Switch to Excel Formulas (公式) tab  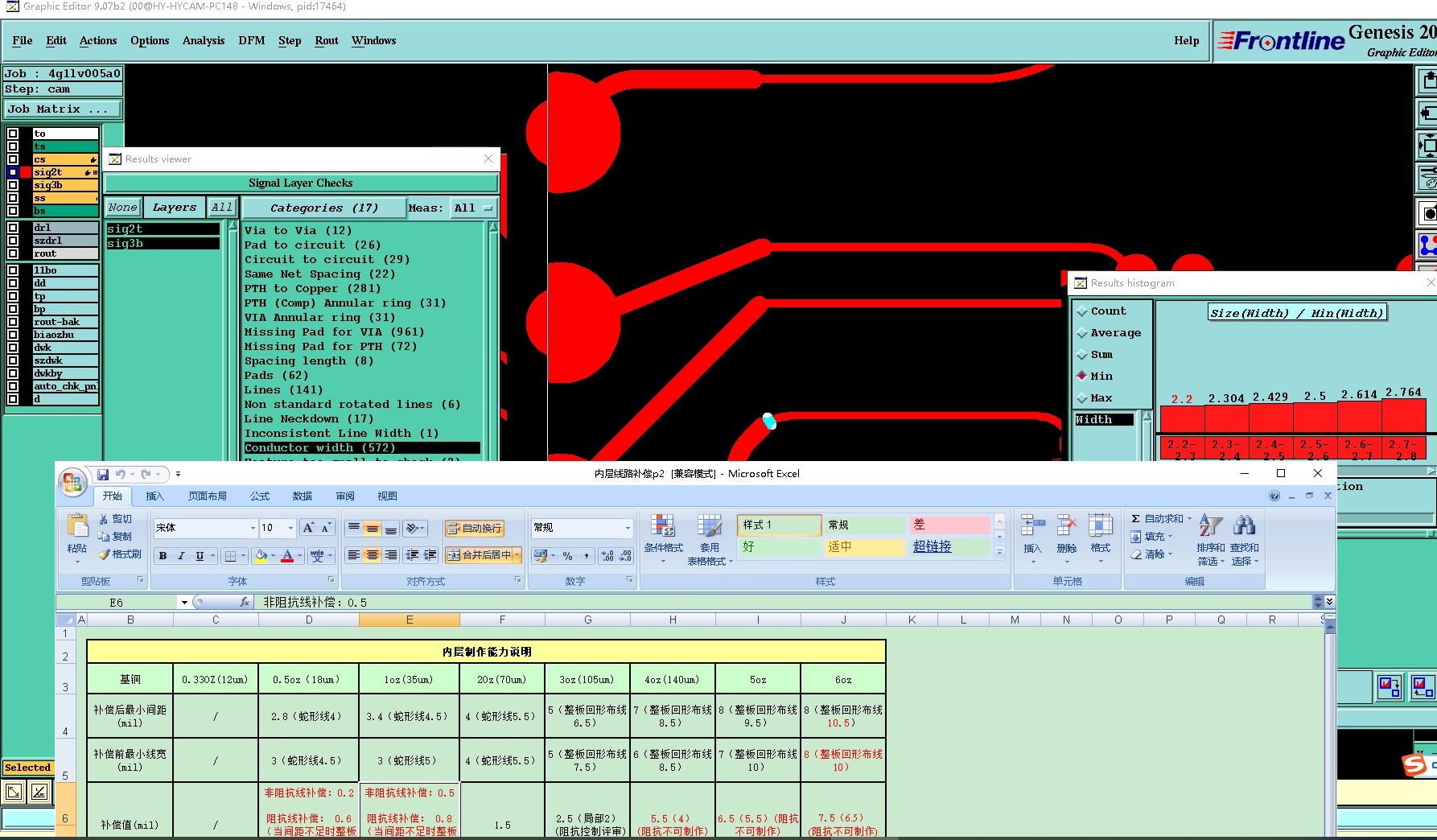[260, 496]
